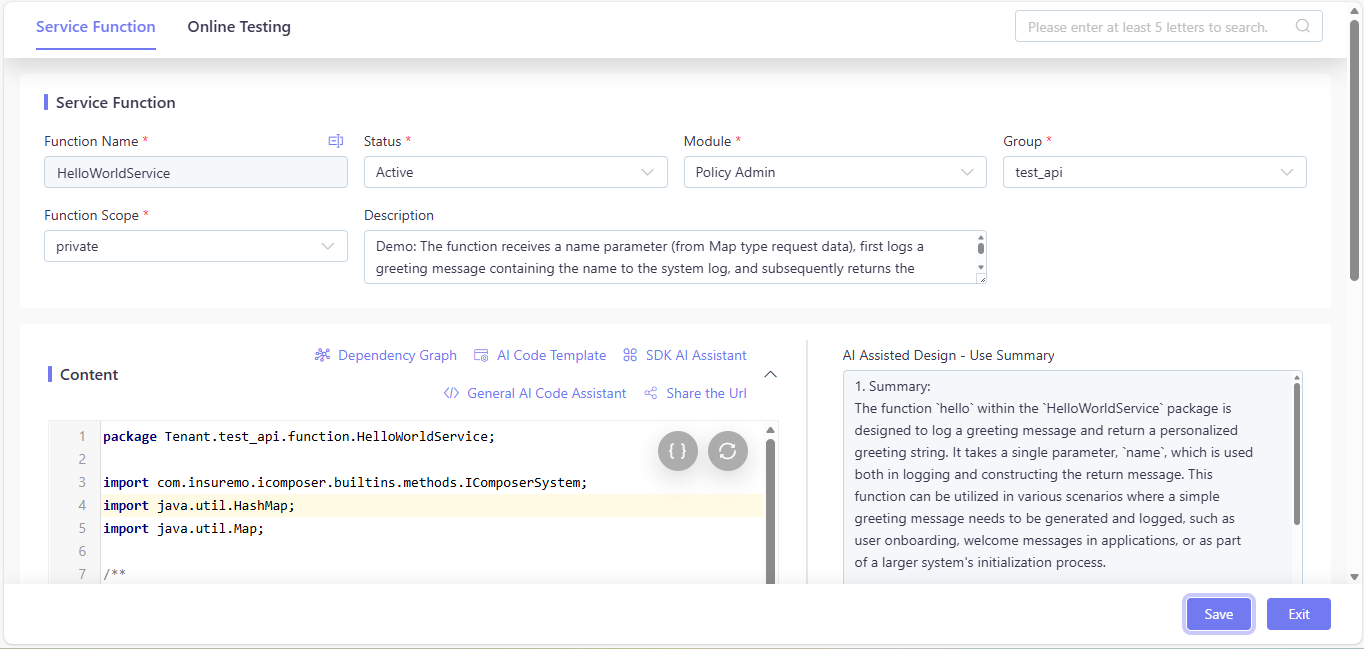Switch to the Online Testing tab
The width and height of the screenshot is (1364, 649).
pyautogui.click(x=239, y=27)
